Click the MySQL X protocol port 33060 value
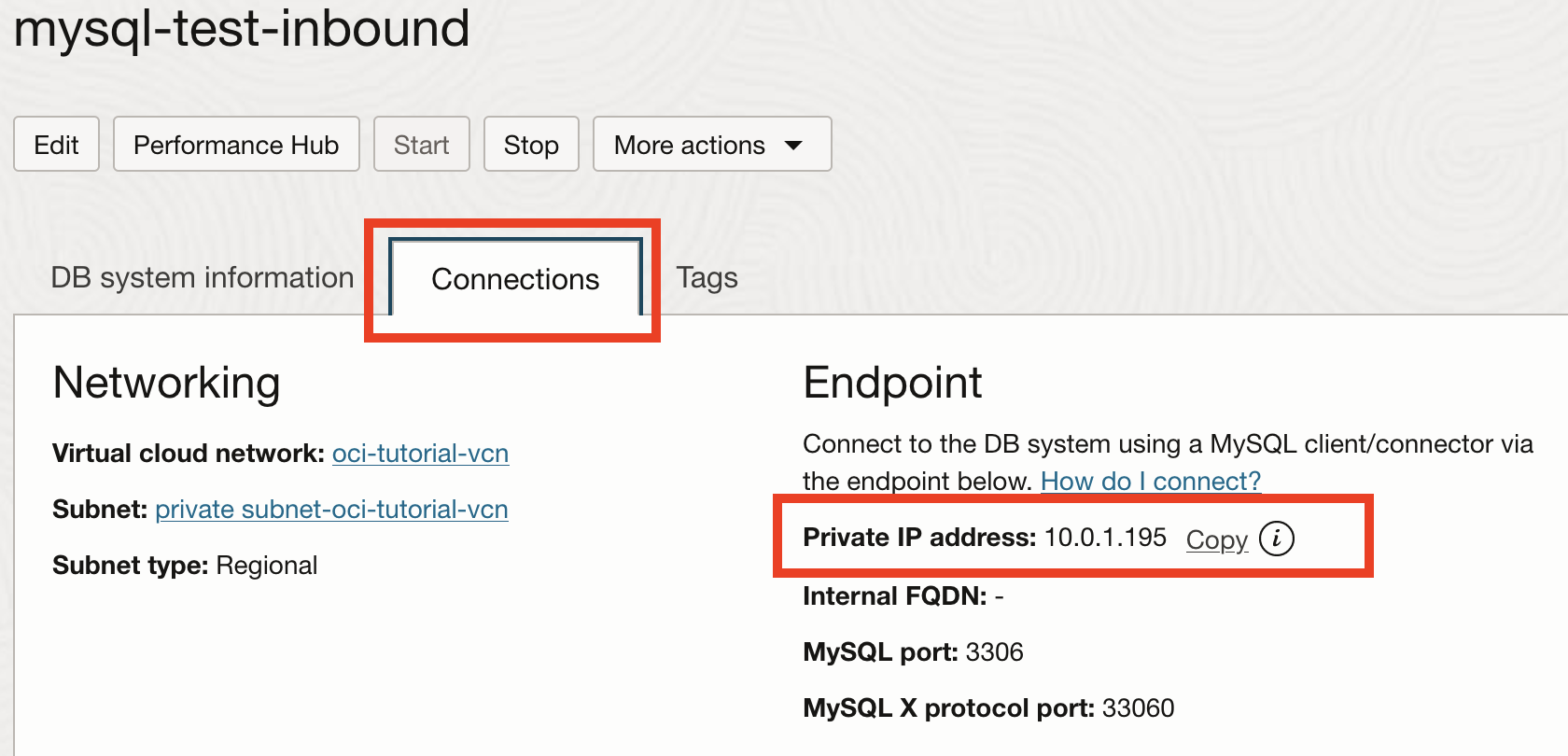Image resolution: width=1568 pixels, height=756 pixels. pyautogui.click(x=1138, y=708)
